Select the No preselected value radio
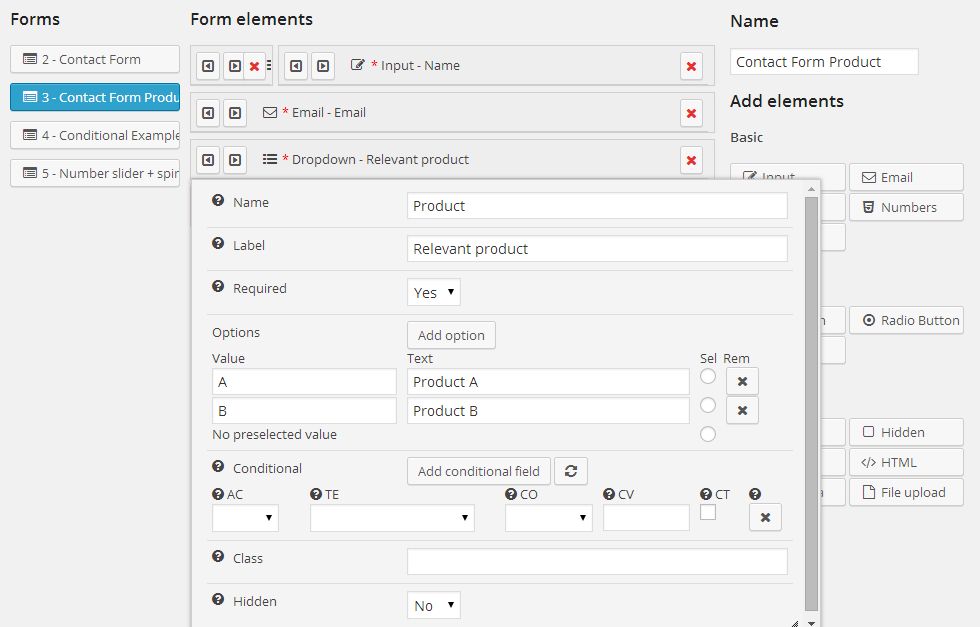This screenshot has width=980, height=627. click(708, 434)
